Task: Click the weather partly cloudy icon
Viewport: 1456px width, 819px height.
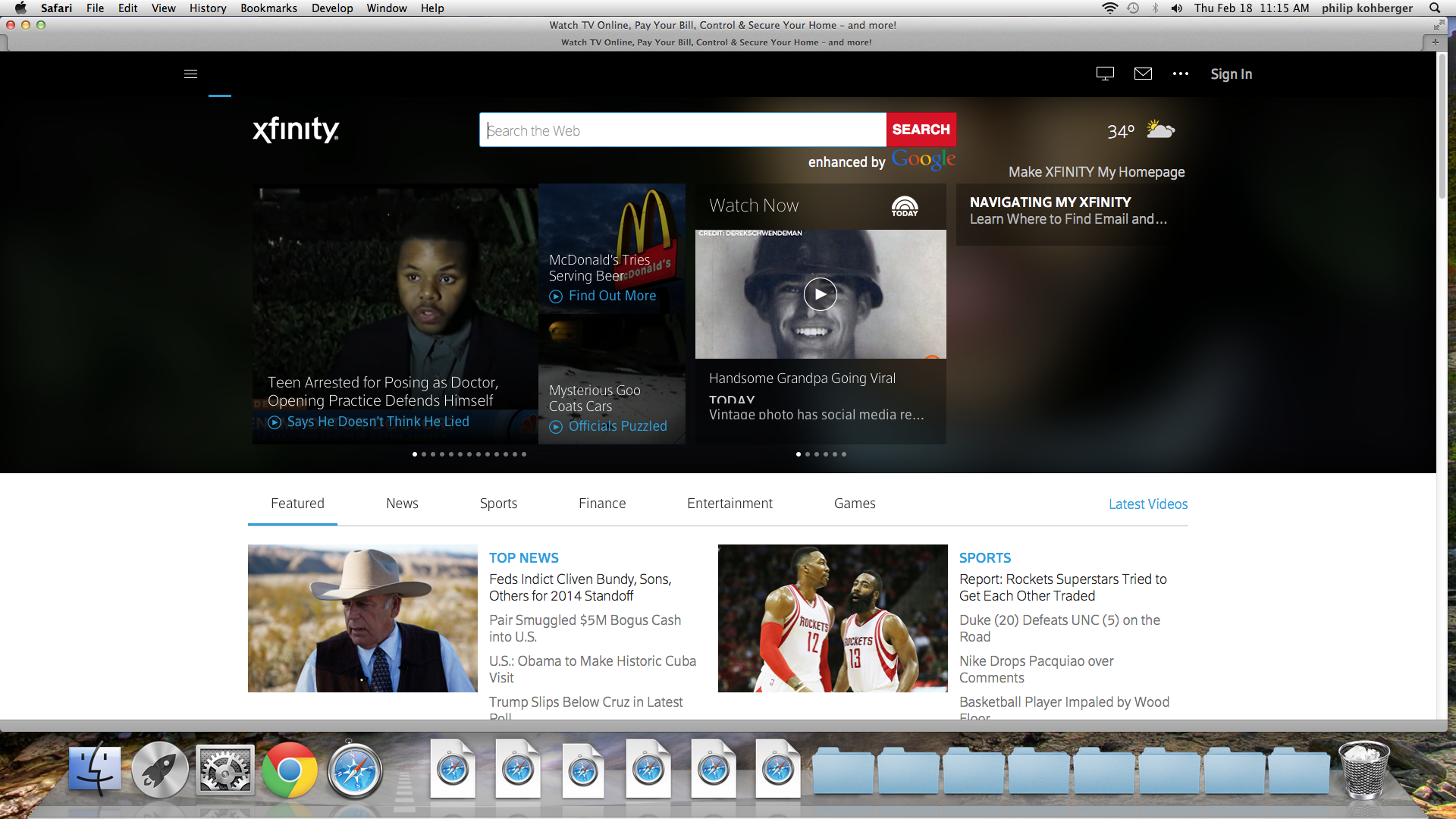Action: tap(1160, 130)
